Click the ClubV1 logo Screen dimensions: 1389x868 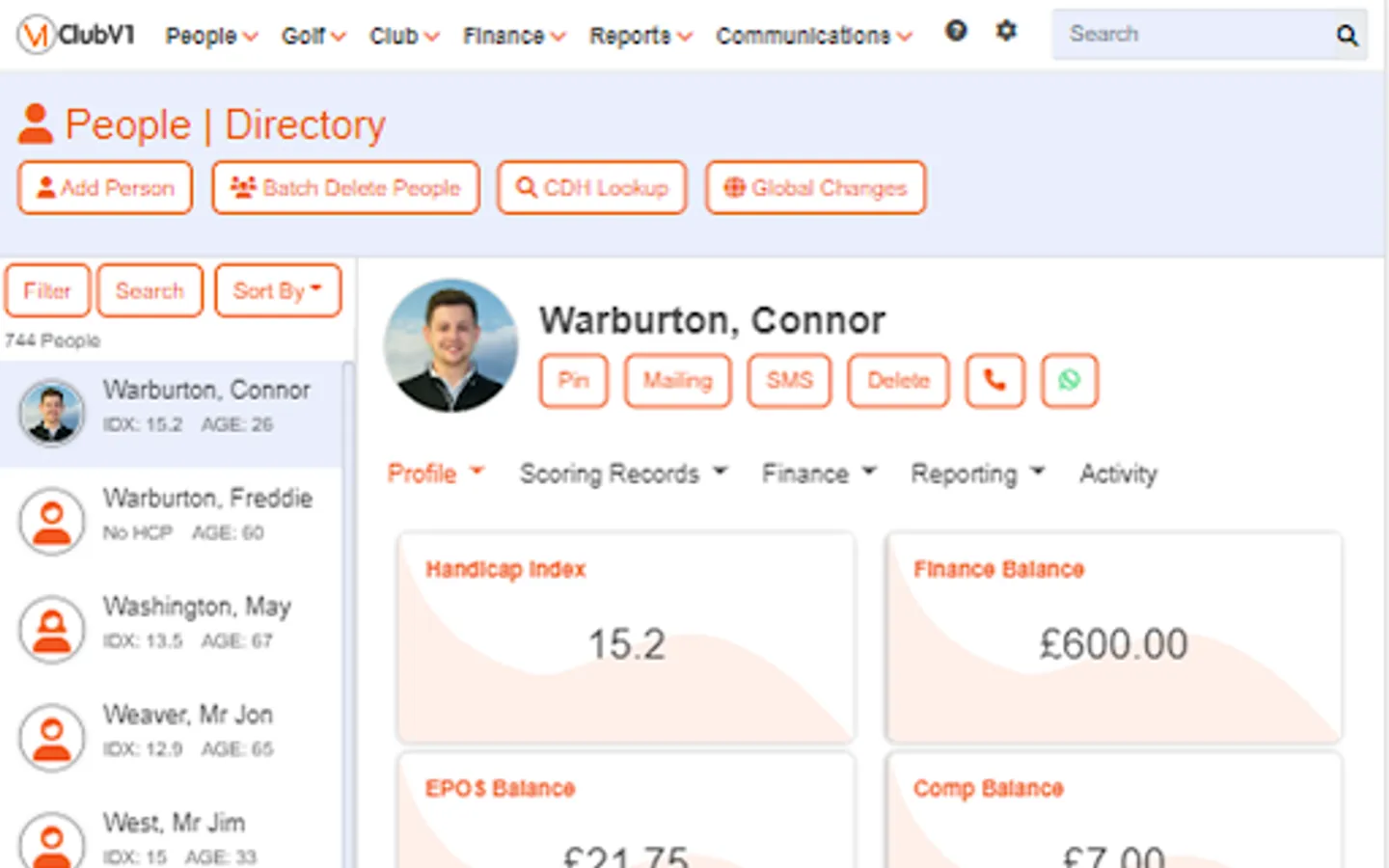(75, 35)
